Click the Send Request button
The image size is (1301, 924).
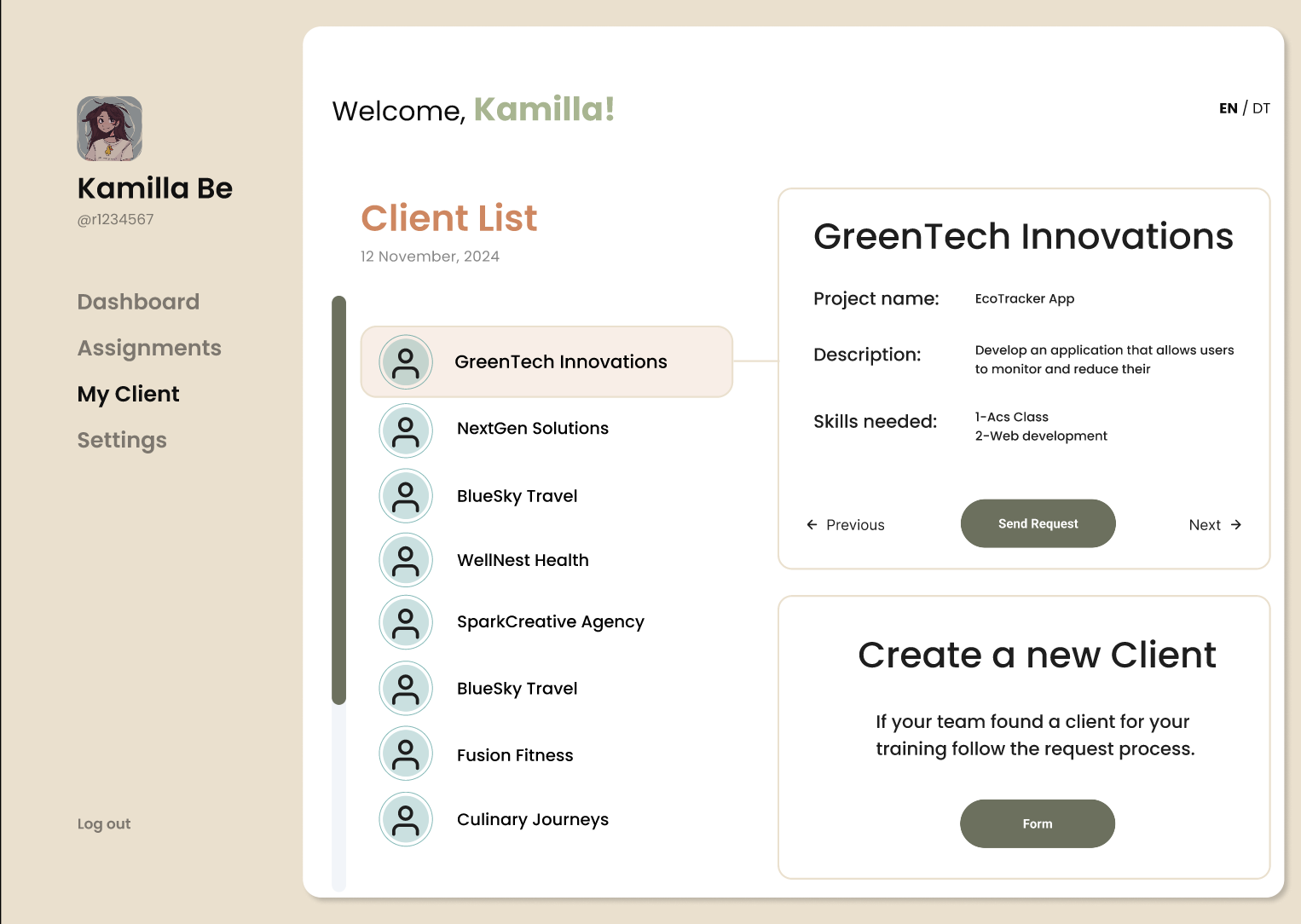pyautogui.click(x=1038, y=523)
